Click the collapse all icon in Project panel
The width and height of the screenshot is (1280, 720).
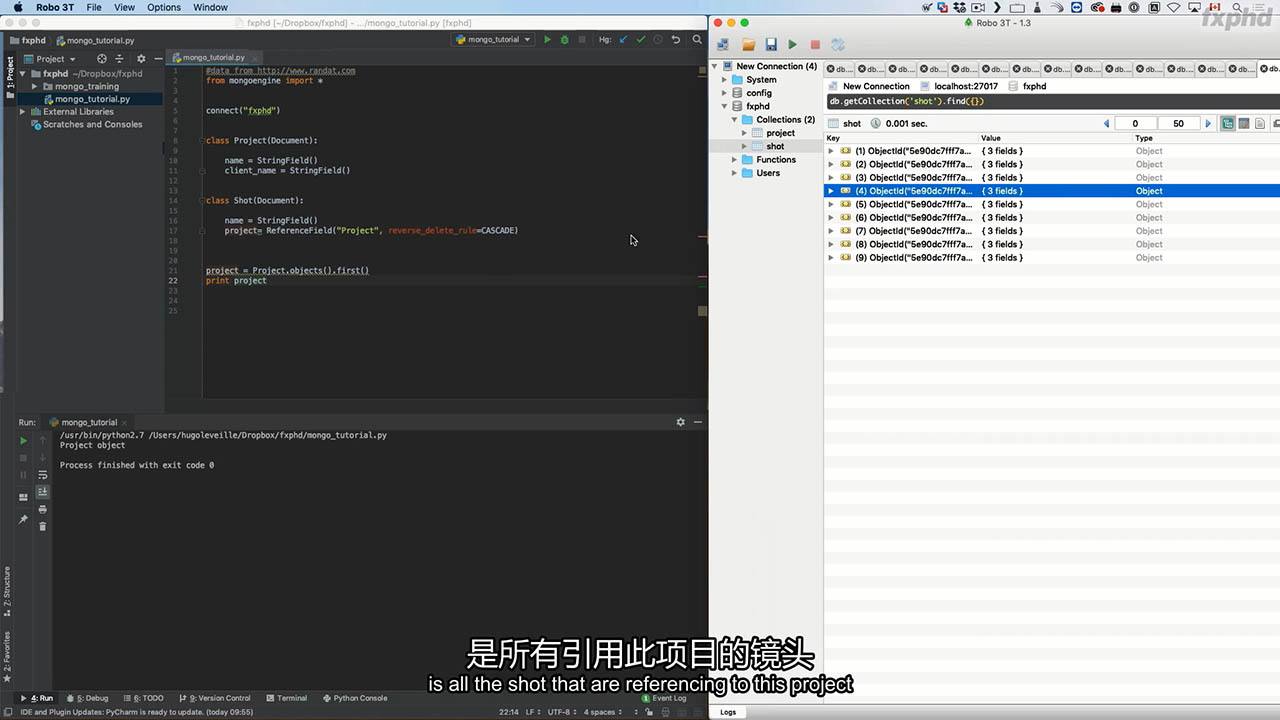point(119,59)
